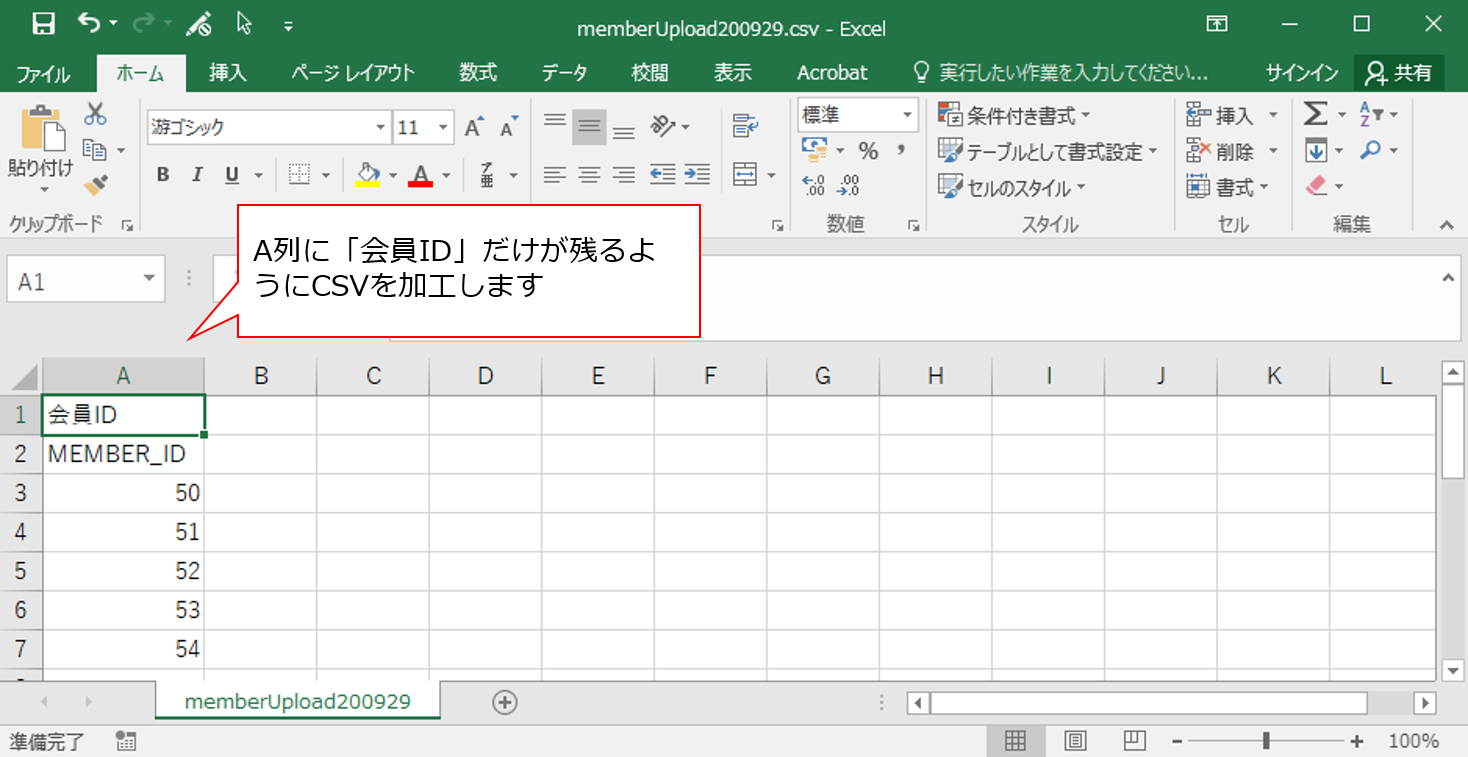The image size is (1468, 757).
Task: Click the Cut scissors icon
Action: coord(95,114)
